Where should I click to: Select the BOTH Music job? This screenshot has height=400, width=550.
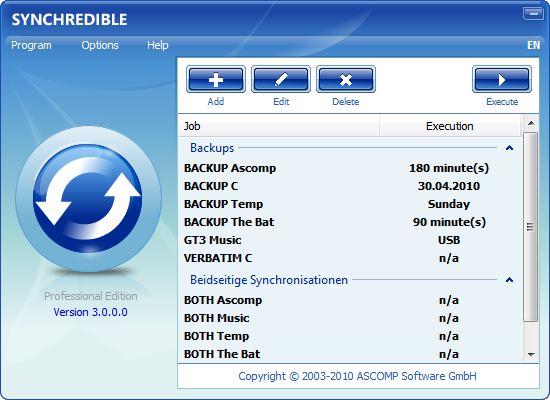(350, 318)
